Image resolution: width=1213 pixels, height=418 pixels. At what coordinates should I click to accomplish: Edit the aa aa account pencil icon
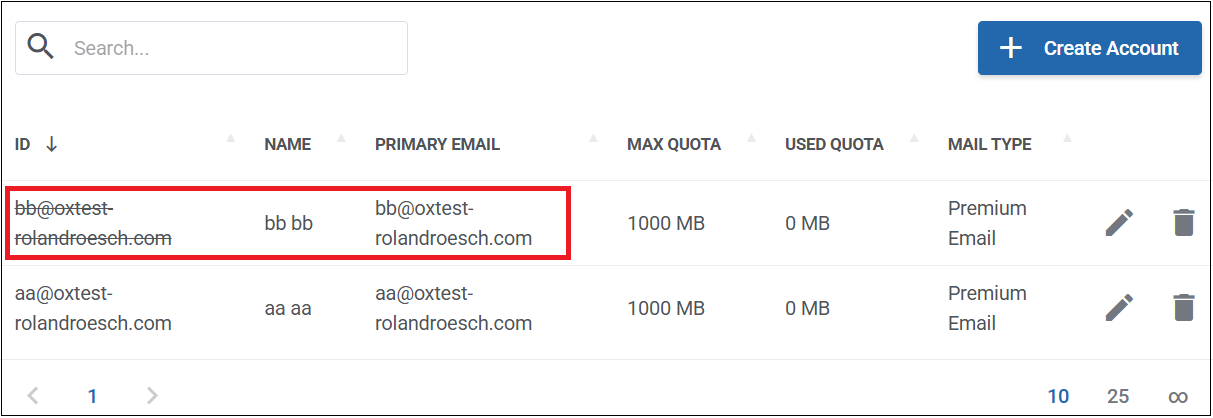tap(1120, 308)
